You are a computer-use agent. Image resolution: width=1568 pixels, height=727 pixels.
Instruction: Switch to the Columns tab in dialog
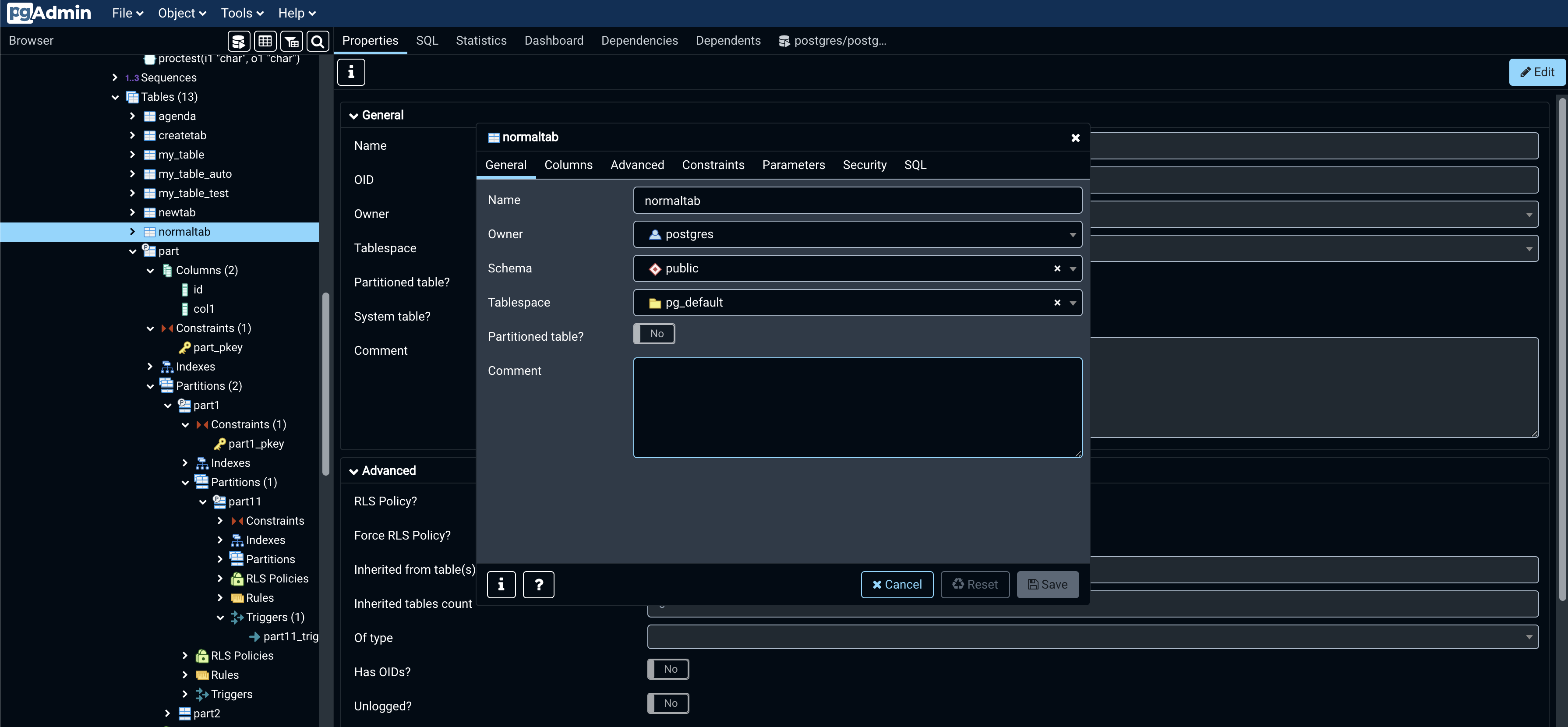tap(568, 165)
